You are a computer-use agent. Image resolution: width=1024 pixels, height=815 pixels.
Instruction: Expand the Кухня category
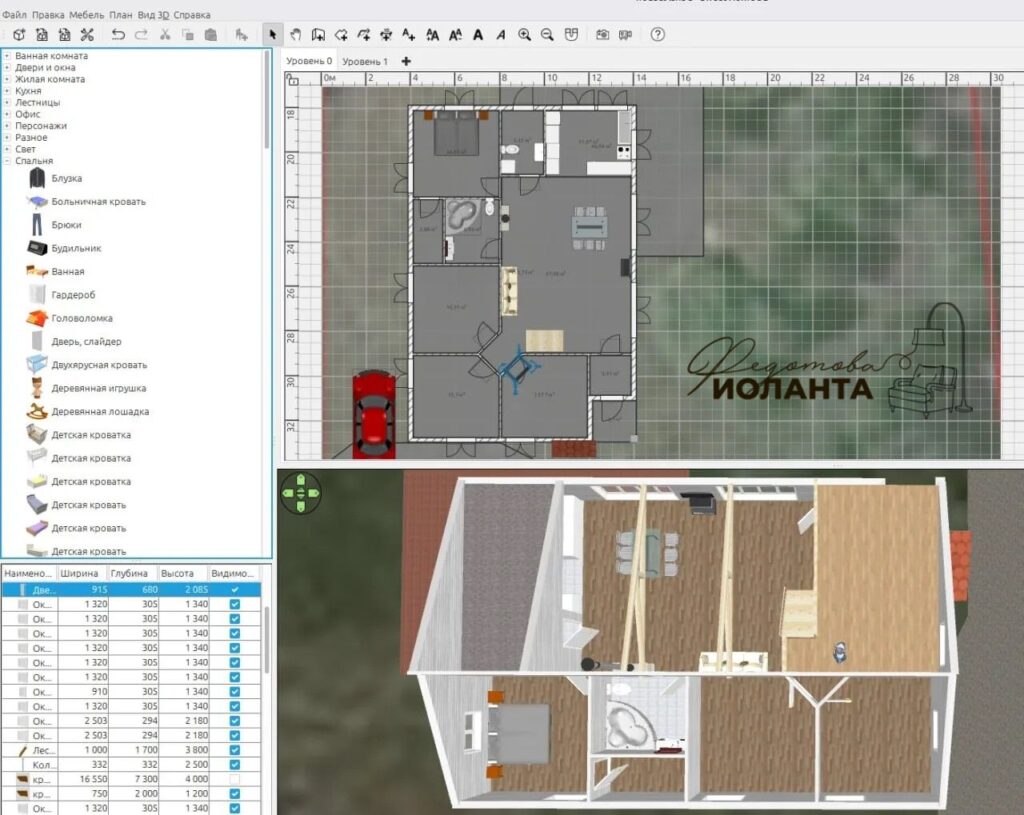pos(7,91)
